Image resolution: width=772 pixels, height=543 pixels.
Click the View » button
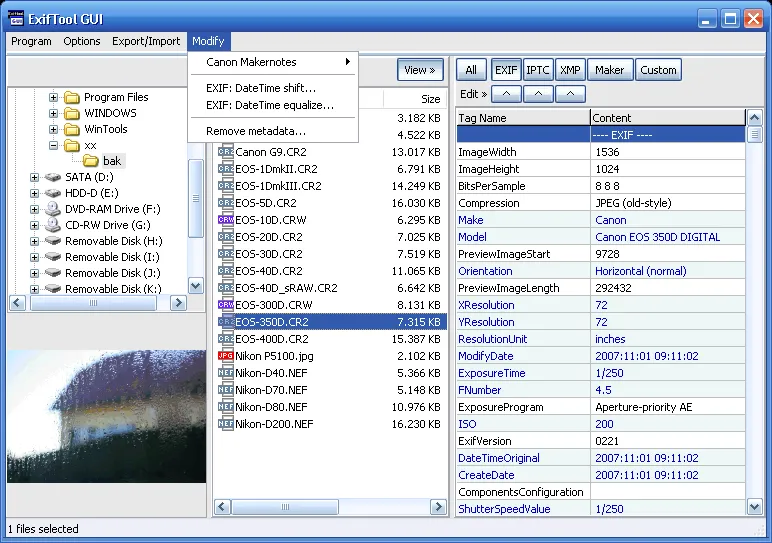[x=420, y=70]
